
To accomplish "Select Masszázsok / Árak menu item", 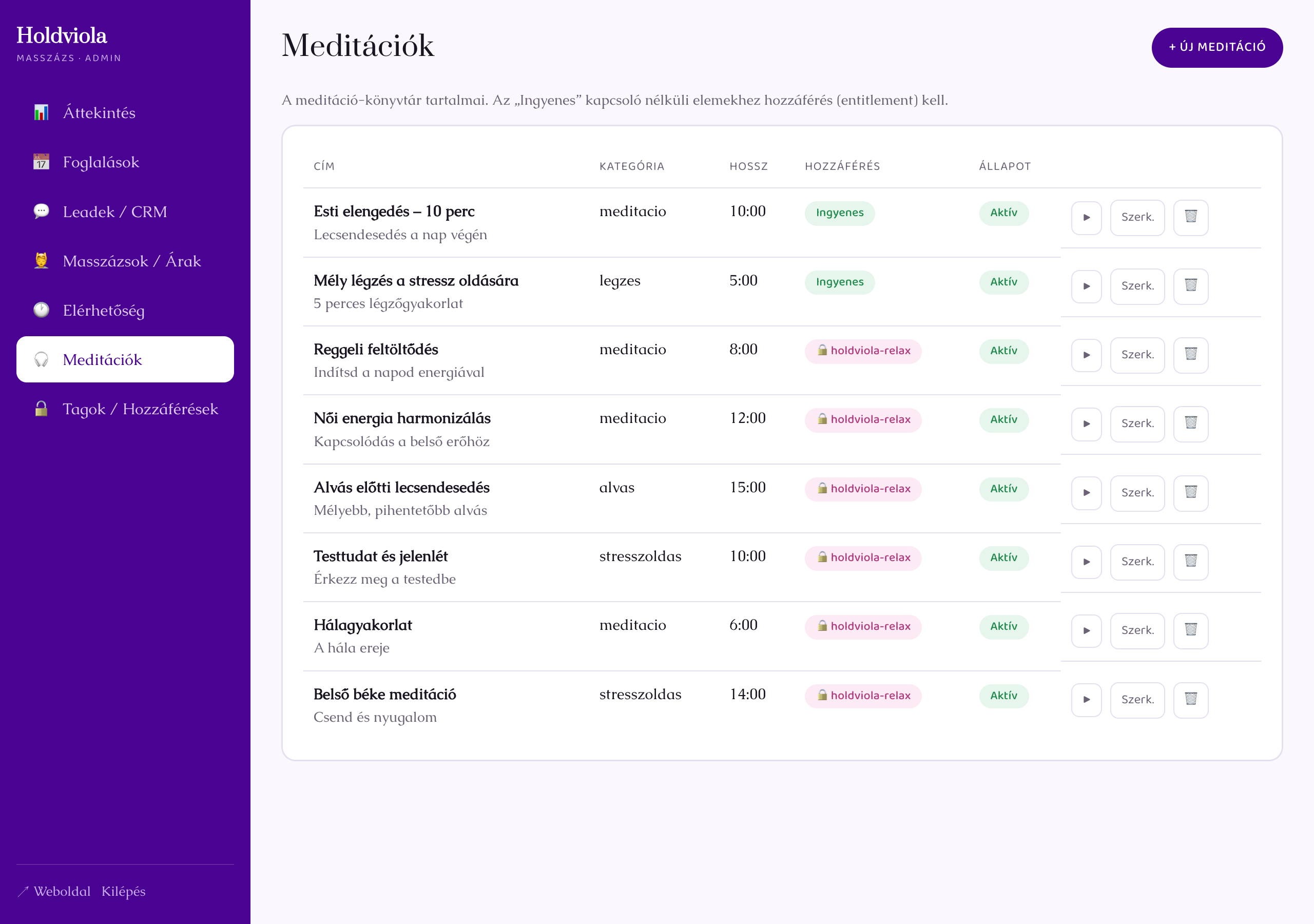I will coord(125,261).
